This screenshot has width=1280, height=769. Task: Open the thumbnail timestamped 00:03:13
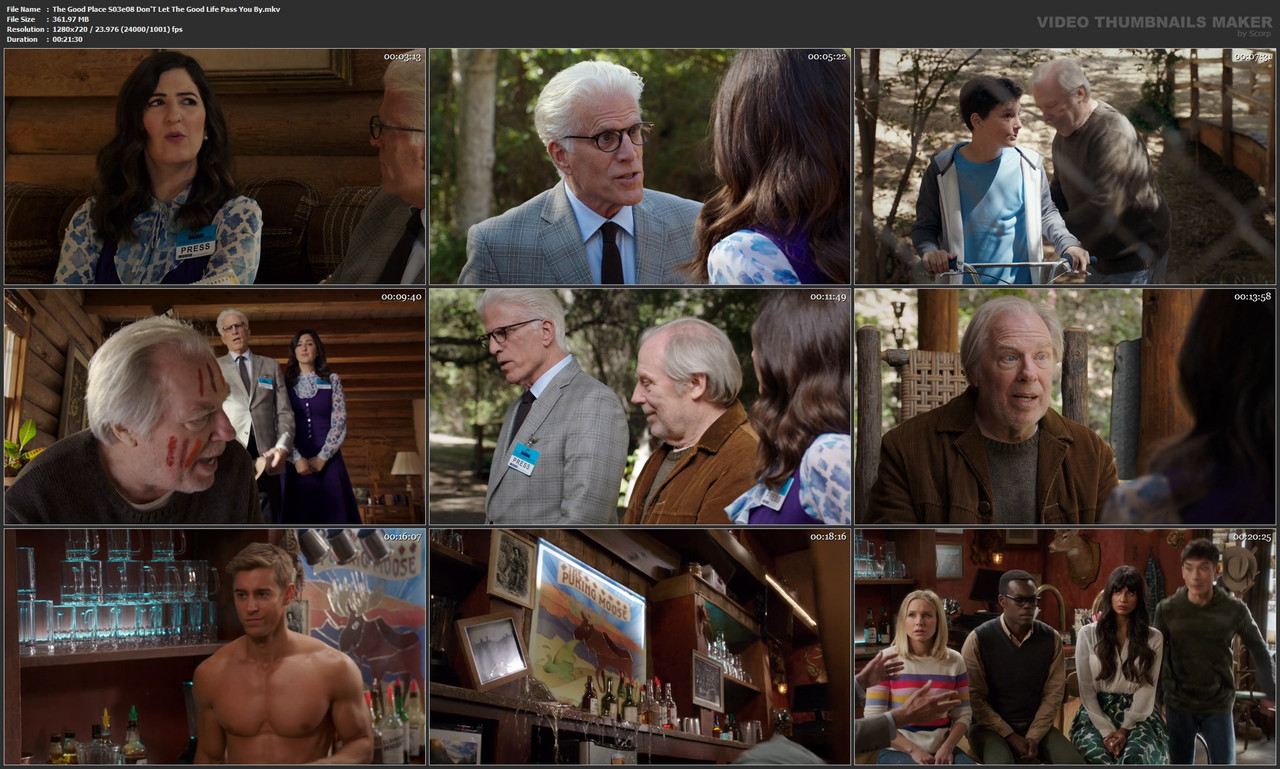pyautogui.click(x=215, y=164)
